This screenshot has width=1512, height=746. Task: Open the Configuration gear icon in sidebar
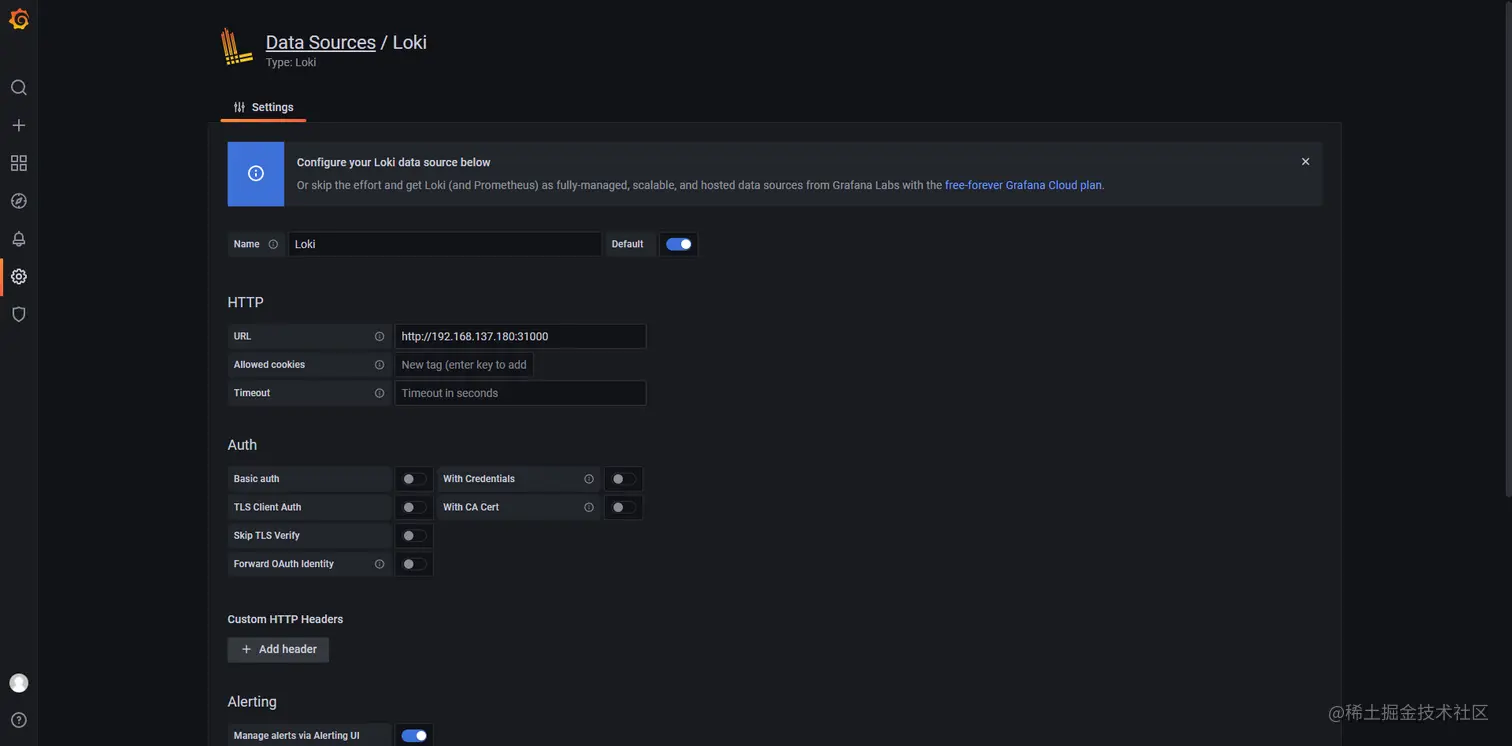click(18, 277)
